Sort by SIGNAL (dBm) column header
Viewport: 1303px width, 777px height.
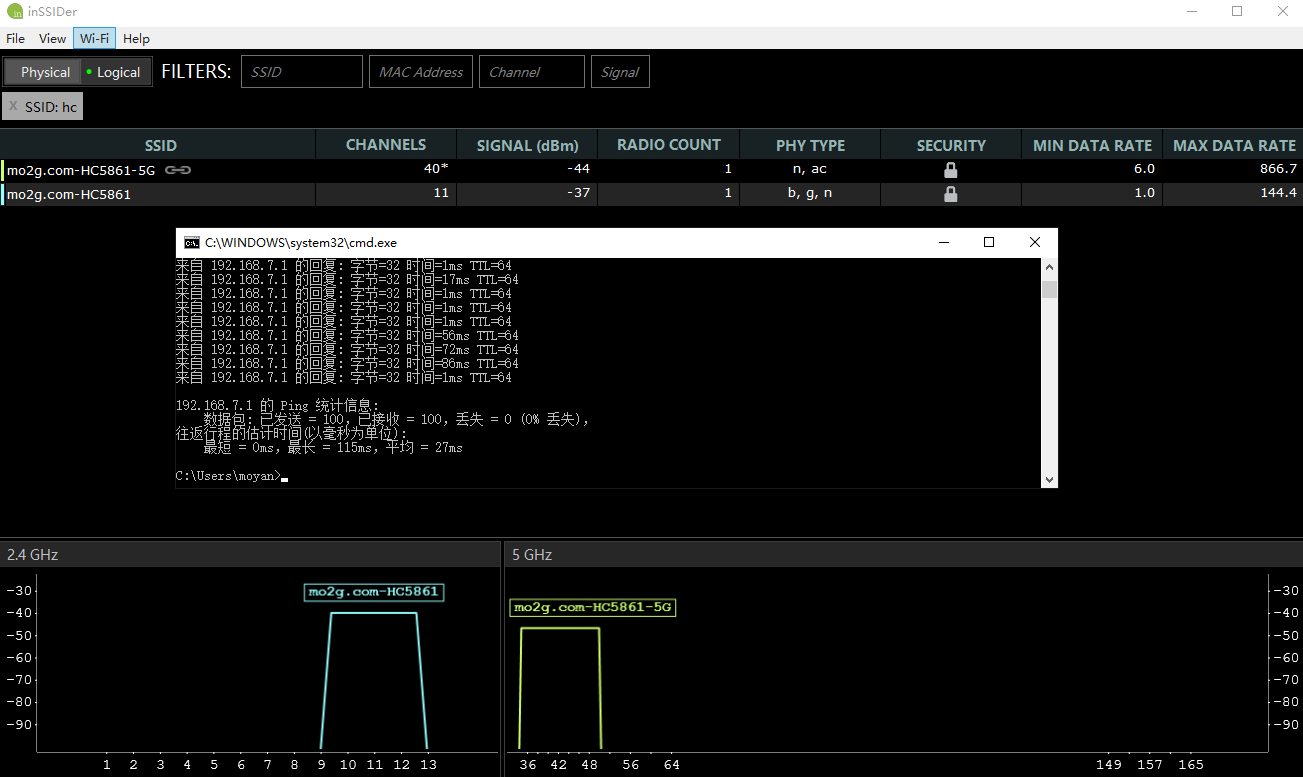point(527,145)
